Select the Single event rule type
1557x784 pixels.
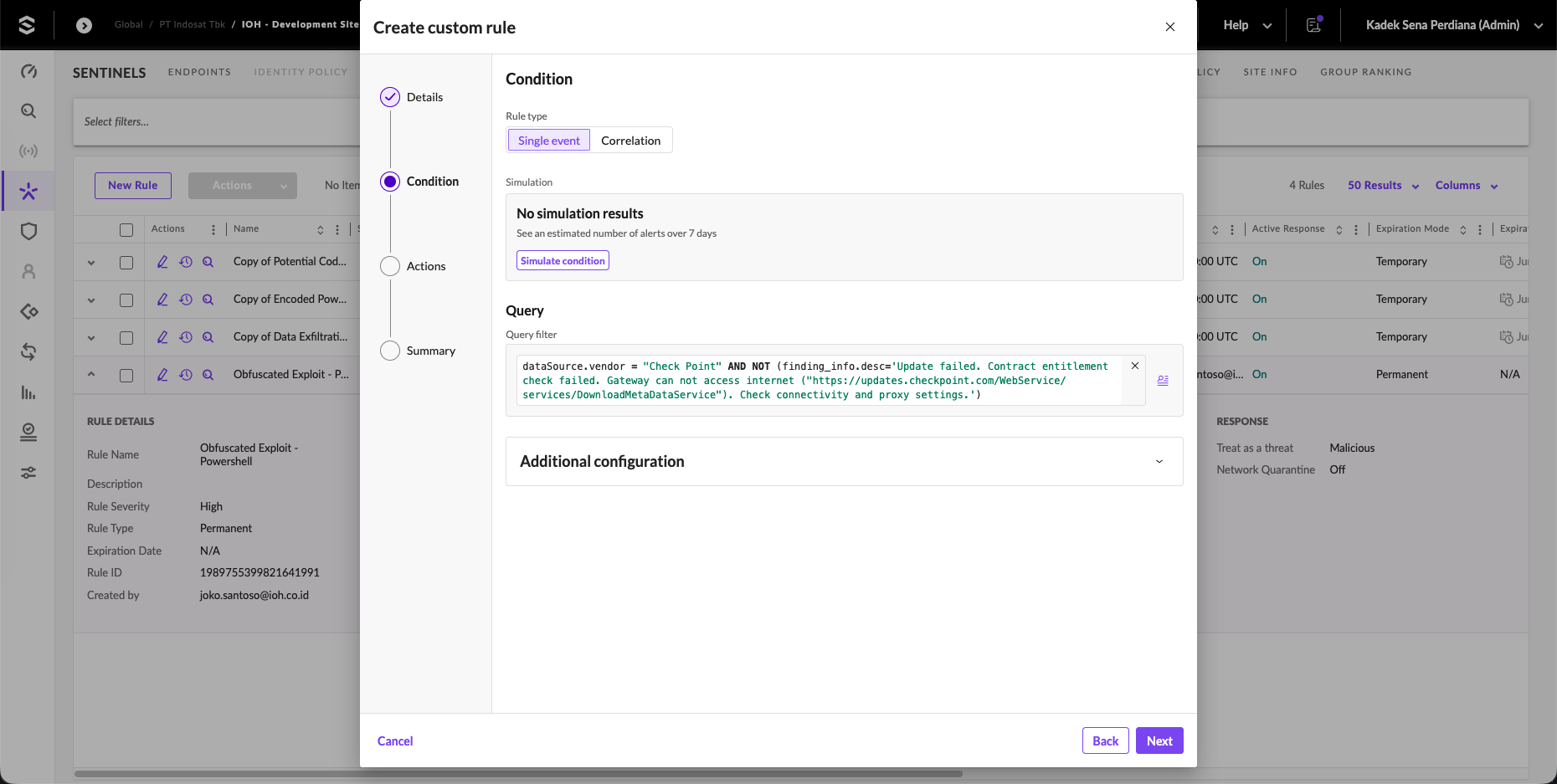point(549,141)
